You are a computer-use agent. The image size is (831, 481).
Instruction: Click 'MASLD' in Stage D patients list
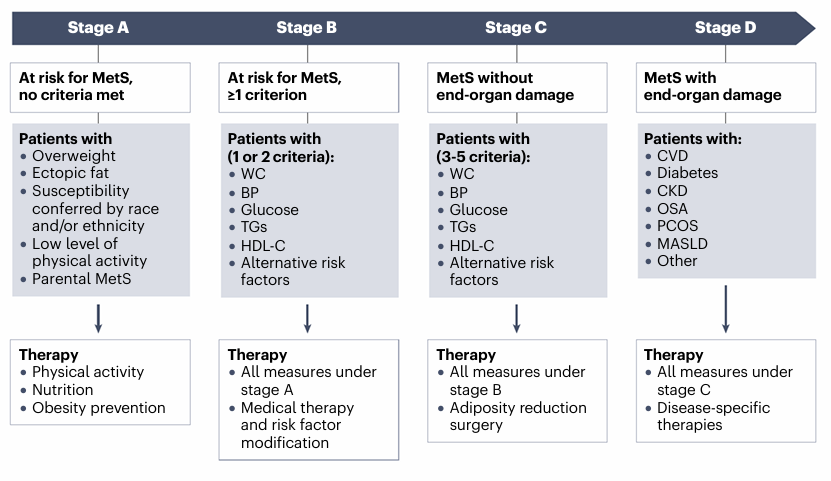point(684,244)
